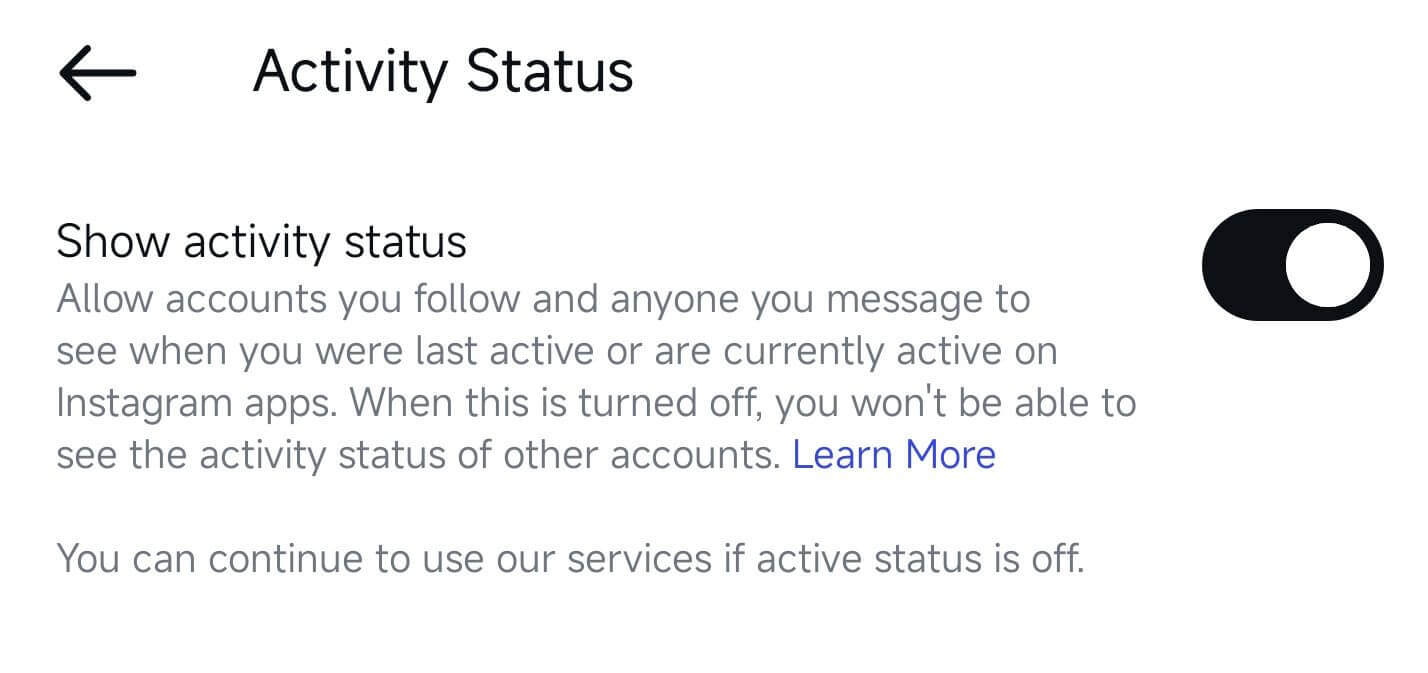Select the Activity Status page title
1428x673 pixels.
coord(444,70)
